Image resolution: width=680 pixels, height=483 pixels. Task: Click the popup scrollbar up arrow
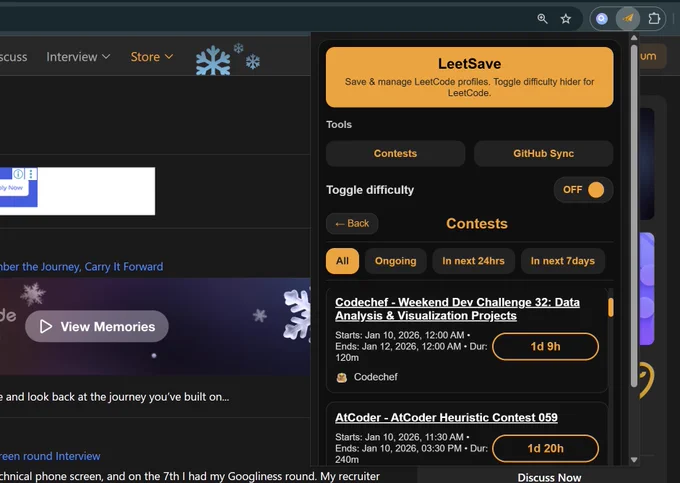coord(634,38)
